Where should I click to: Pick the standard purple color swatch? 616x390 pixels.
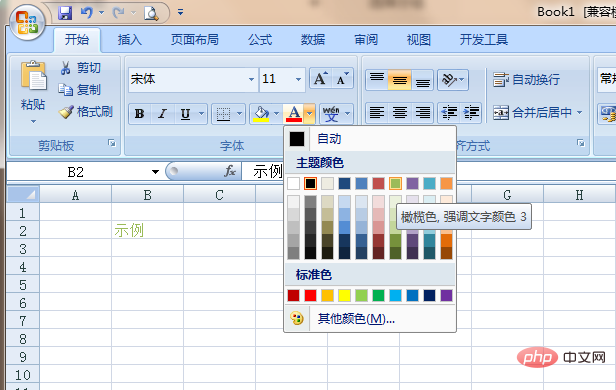446,295
